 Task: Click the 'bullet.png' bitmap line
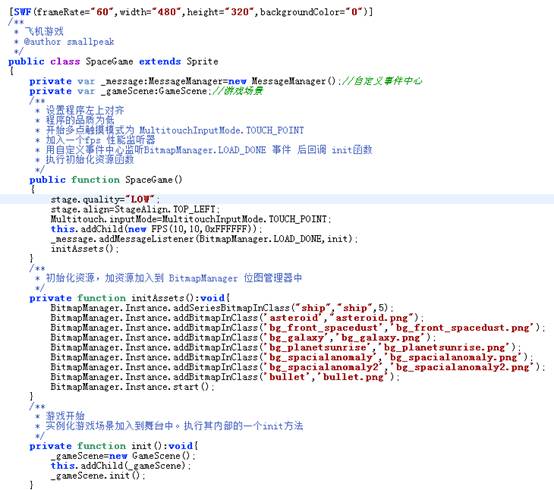(x=225, y=377)
